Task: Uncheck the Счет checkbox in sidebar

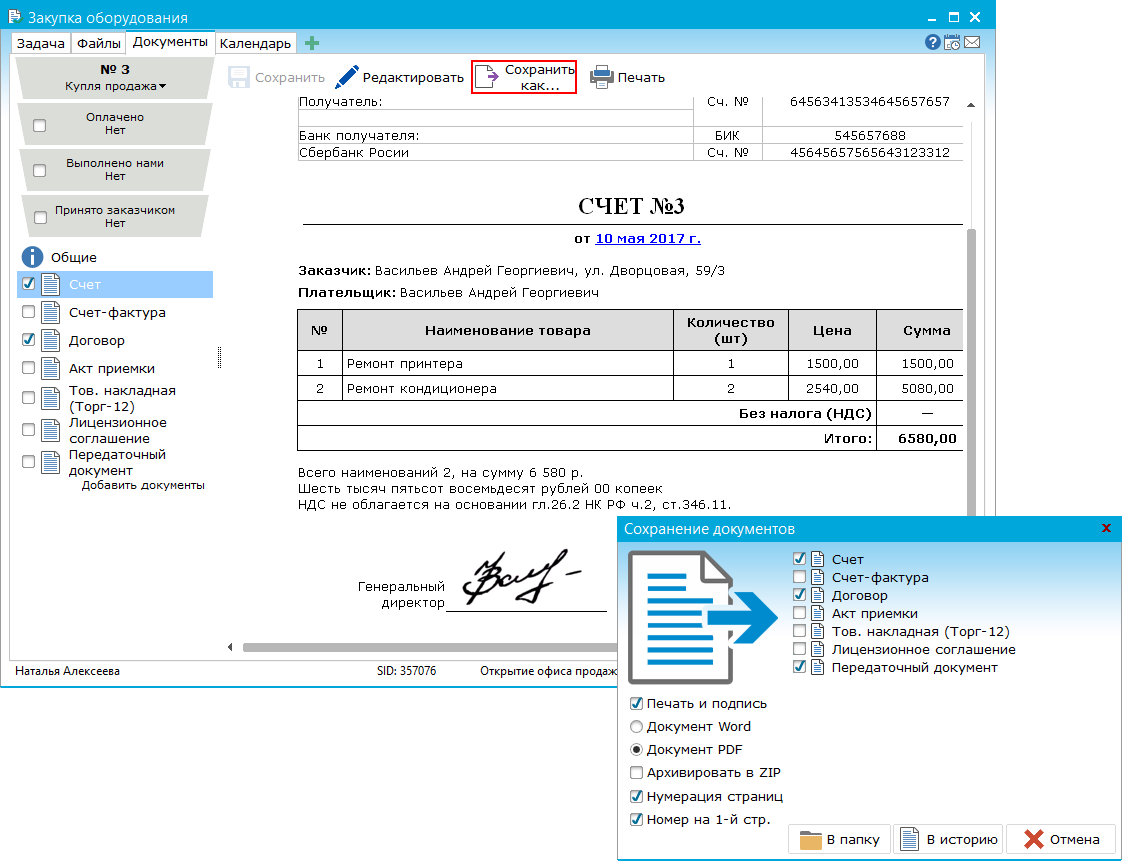Action: tap(29, 283)
